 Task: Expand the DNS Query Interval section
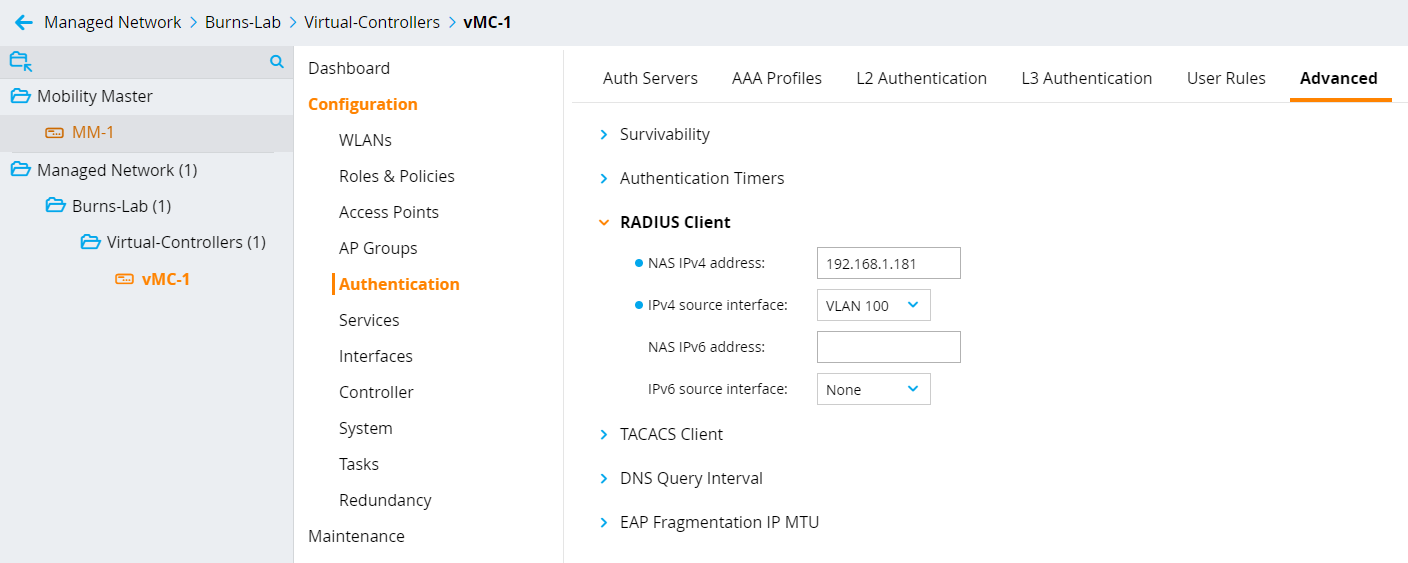click(x=603, y=478)
